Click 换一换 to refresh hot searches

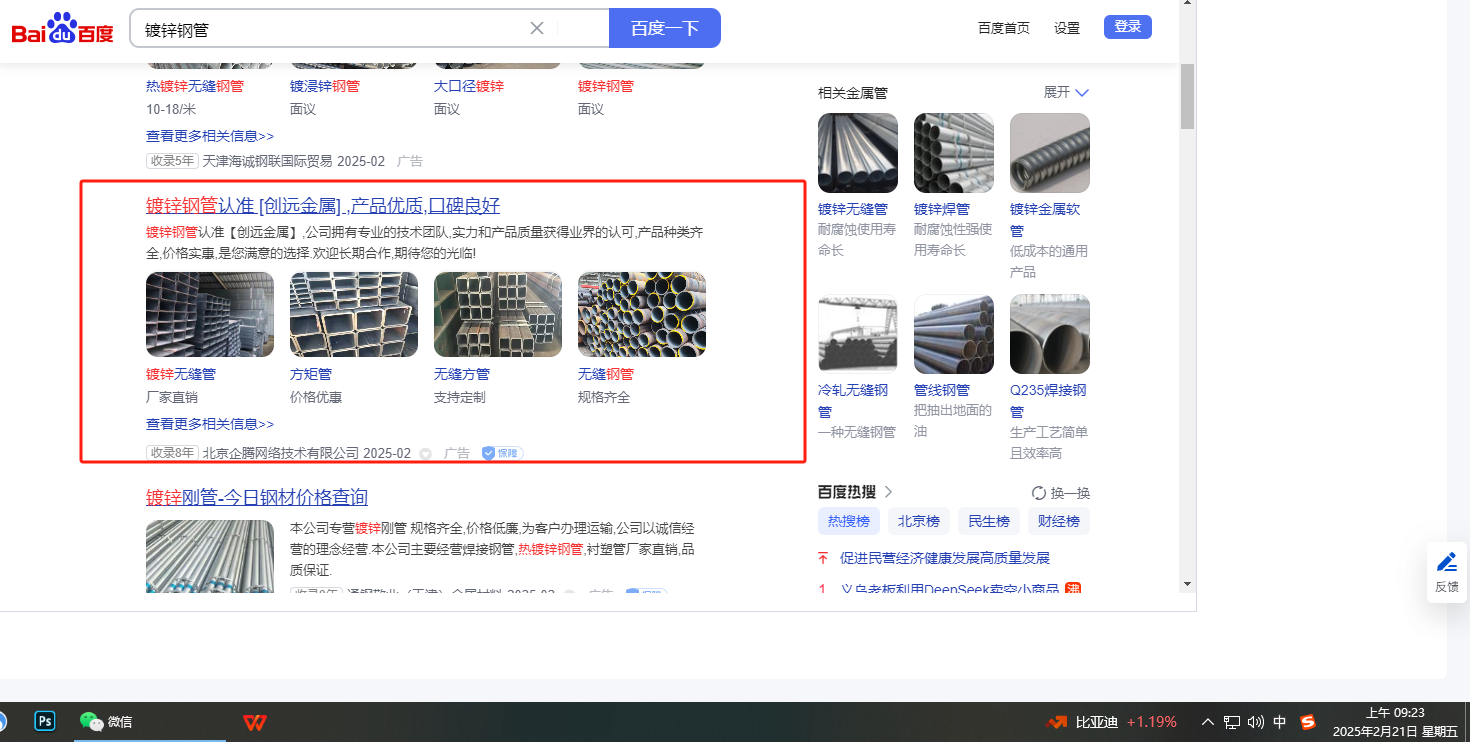[x=1070, y=493]
